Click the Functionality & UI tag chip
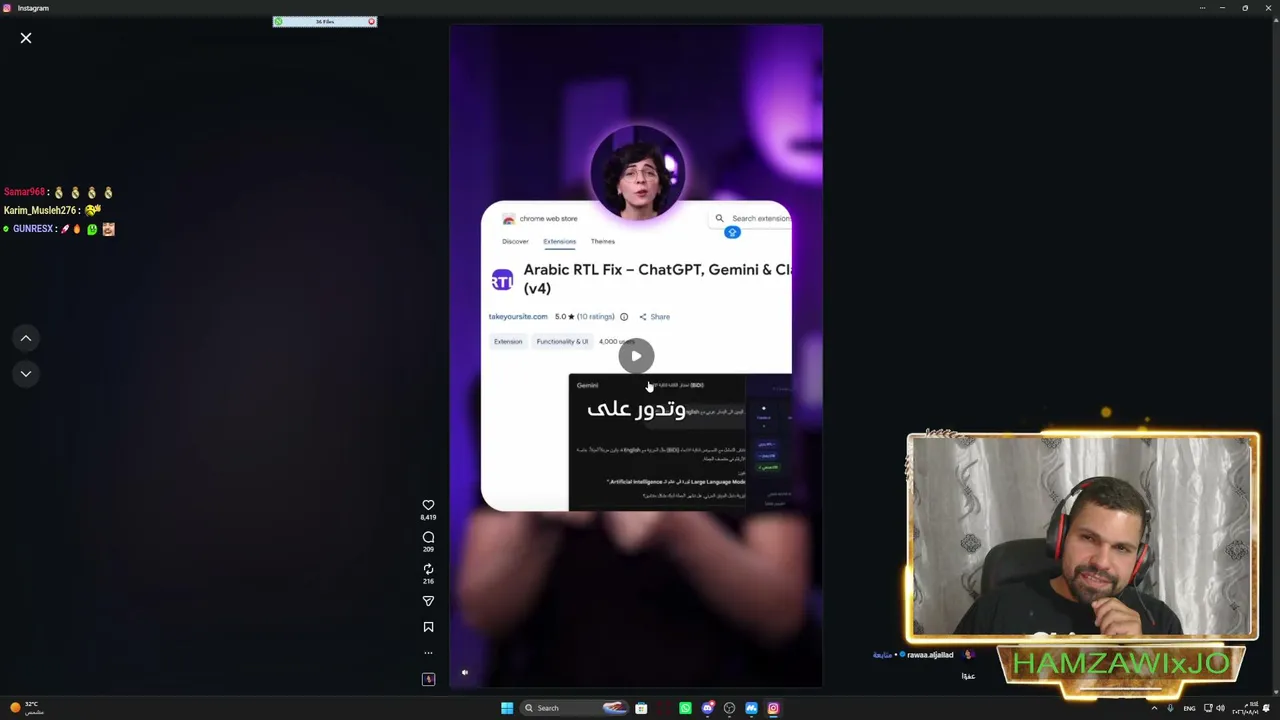The height and width of the screenshot is (720, 1280). coord(562,342)
